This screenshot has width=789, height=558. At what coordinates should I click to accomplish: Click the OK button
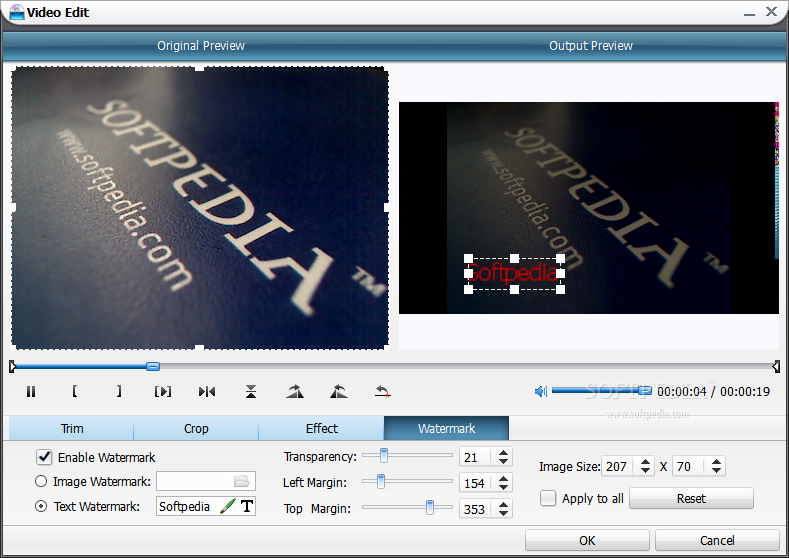pyautogui.click(x=587, y=540)
